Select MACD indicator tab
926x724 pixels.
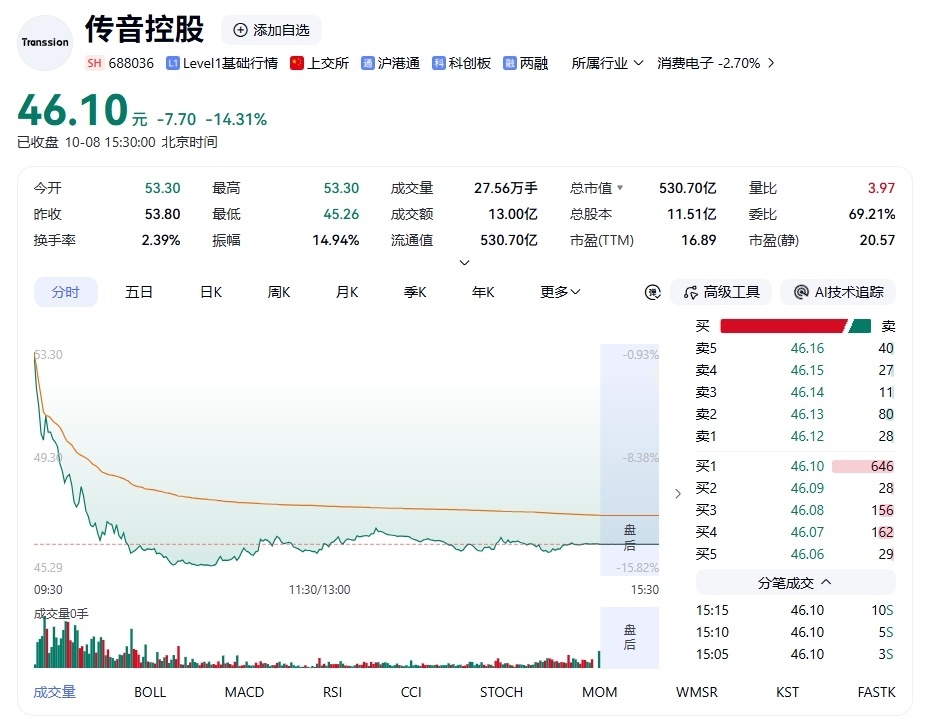[244, 692]
